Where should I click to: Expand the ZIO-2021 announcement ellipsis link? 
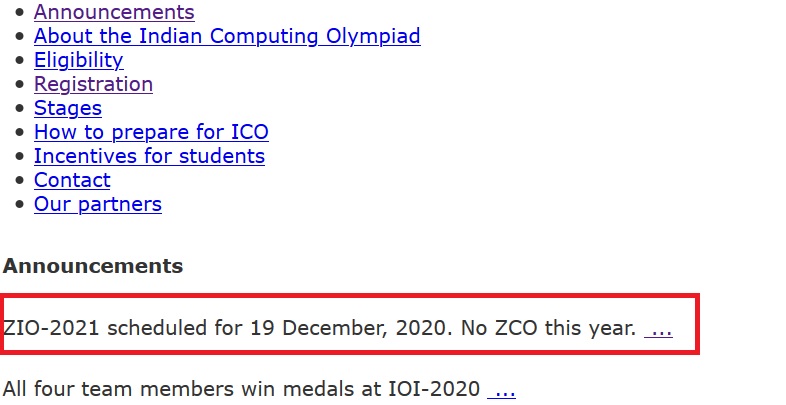pos(658,328)
